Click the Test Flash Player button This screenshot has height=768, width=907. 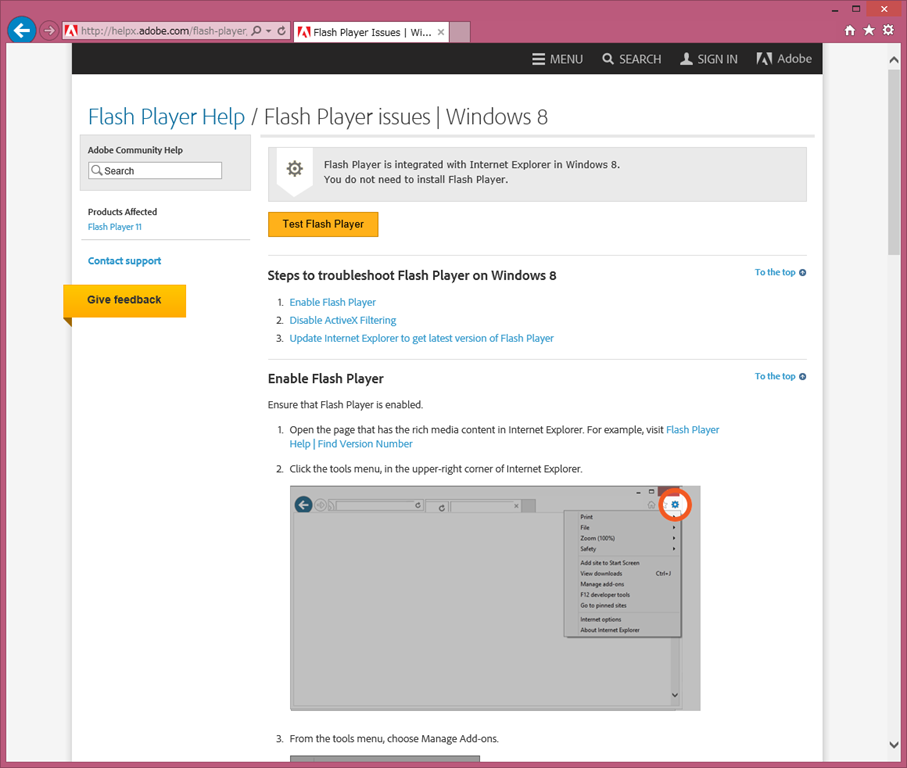323,224
